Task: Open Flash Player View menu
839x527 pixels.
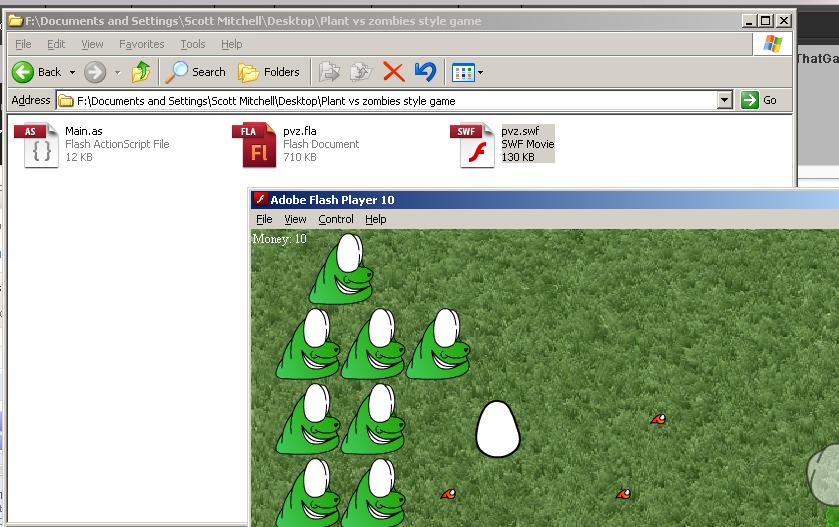Action: click(x=295, y=219)
